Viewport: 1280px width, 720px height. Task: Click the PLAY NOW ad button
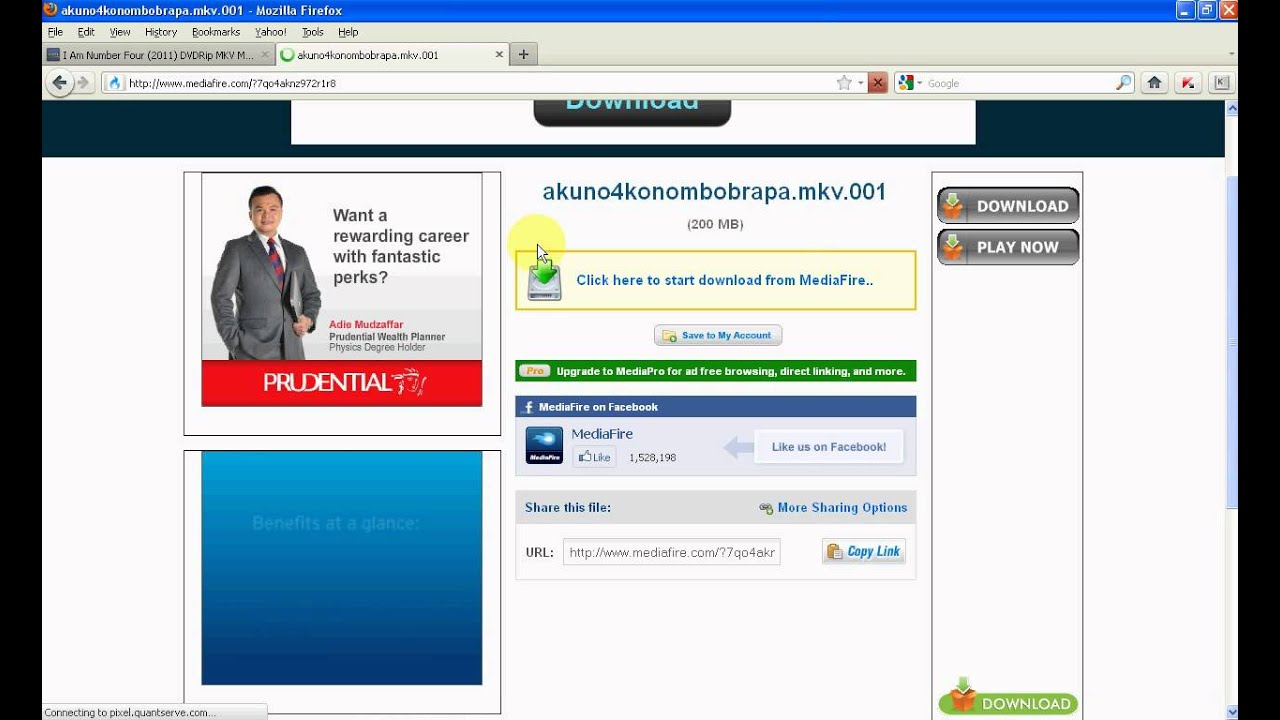[1008, 247]
